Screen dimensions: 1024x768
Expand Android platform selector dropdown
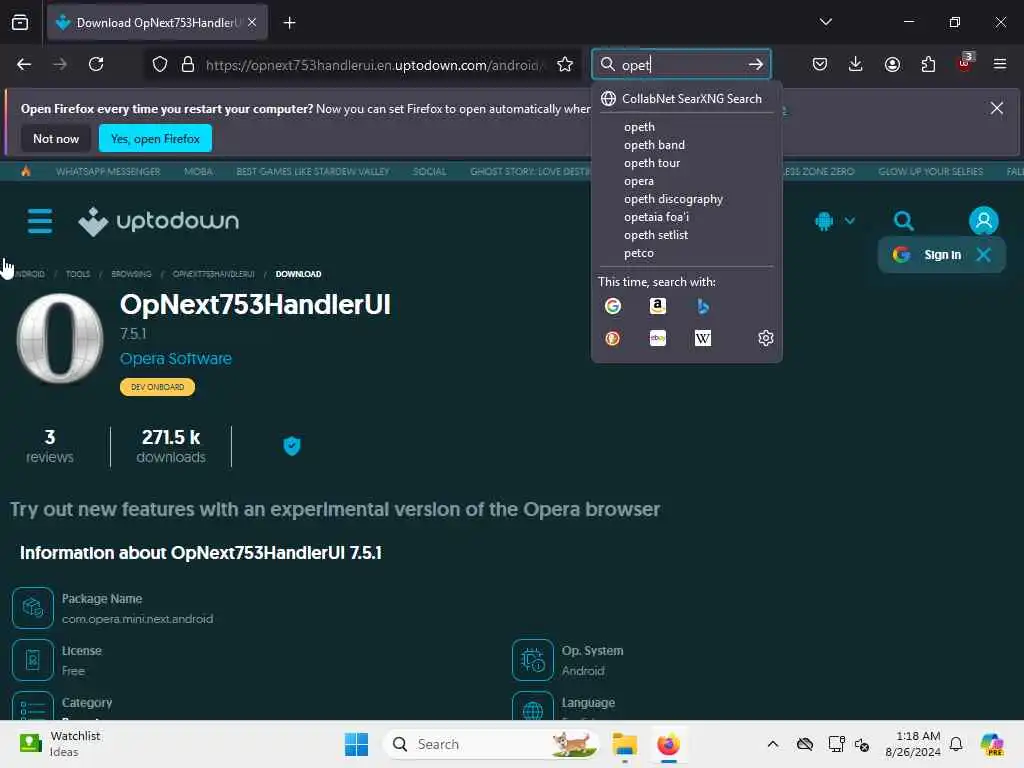pyautogui.click(x=835, y=221)
